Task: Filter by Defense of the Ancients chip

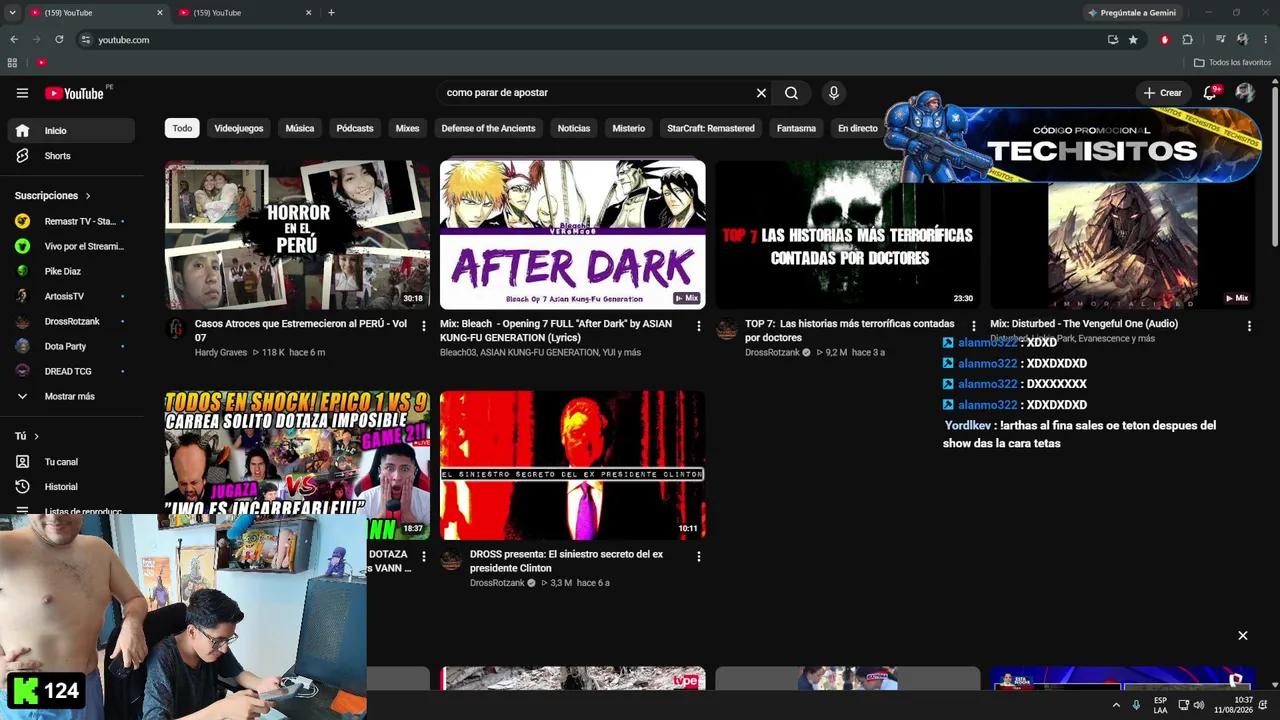Action: (x=488, y=128)
